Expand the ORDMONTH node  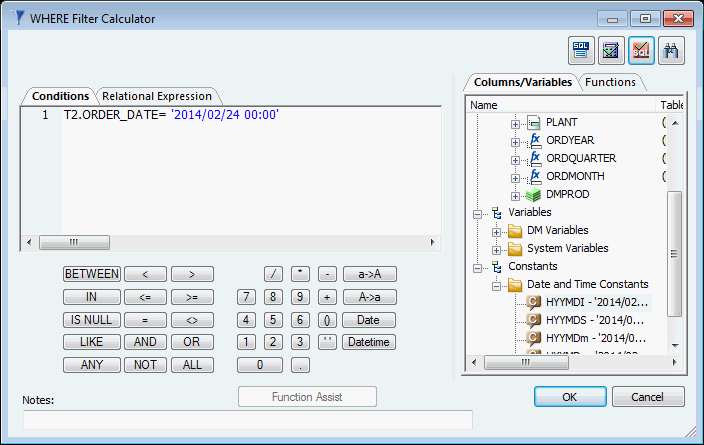click(x=515, y=178)
